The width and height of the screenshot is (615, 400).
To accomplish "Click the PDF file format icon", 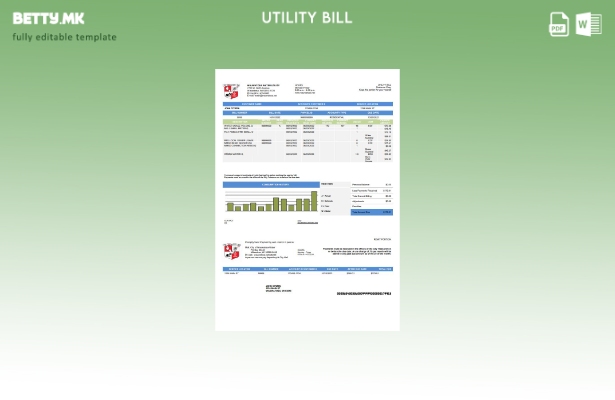I will point(559,25).
